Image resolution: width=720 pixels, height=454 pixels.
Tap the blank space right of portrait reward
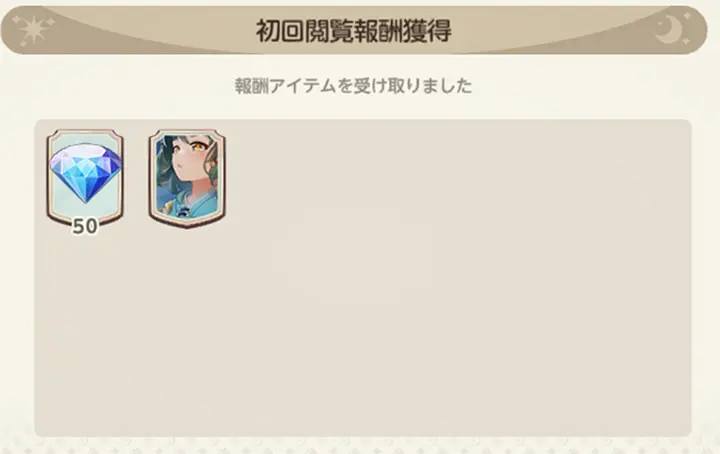pyautogui.click(x=459, y=178)
